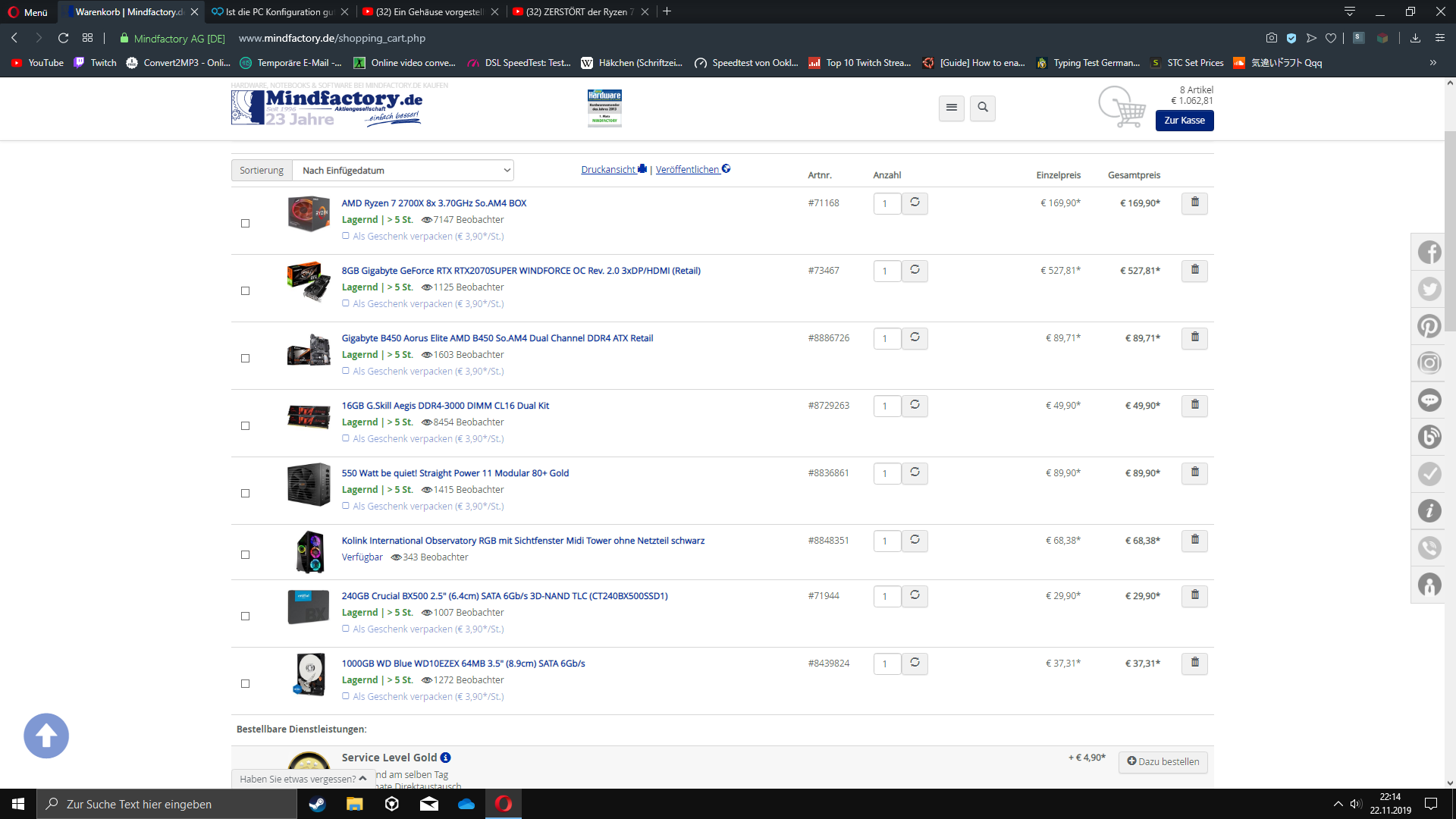Image resolution: width=1456 pixels, height=819 pixels.
Task: Open the YouTube bookmark
Action: tap(38, 63)
